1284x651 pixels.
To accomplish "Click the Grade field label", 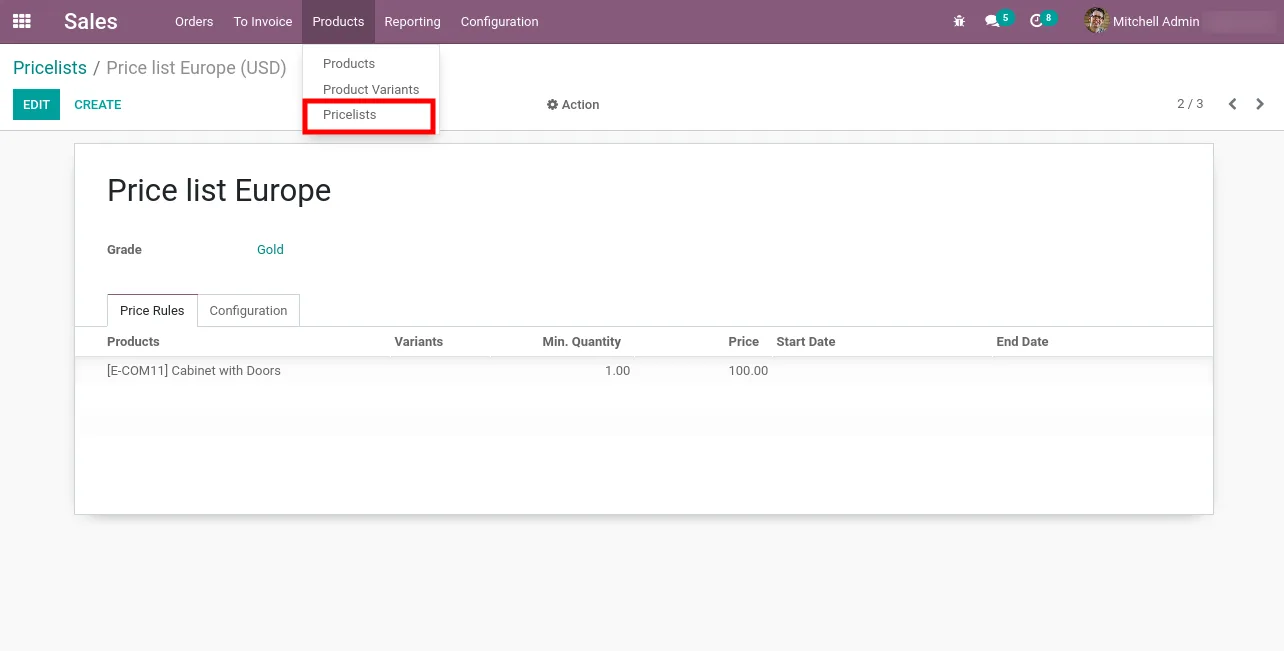I will tap(124, 249).
